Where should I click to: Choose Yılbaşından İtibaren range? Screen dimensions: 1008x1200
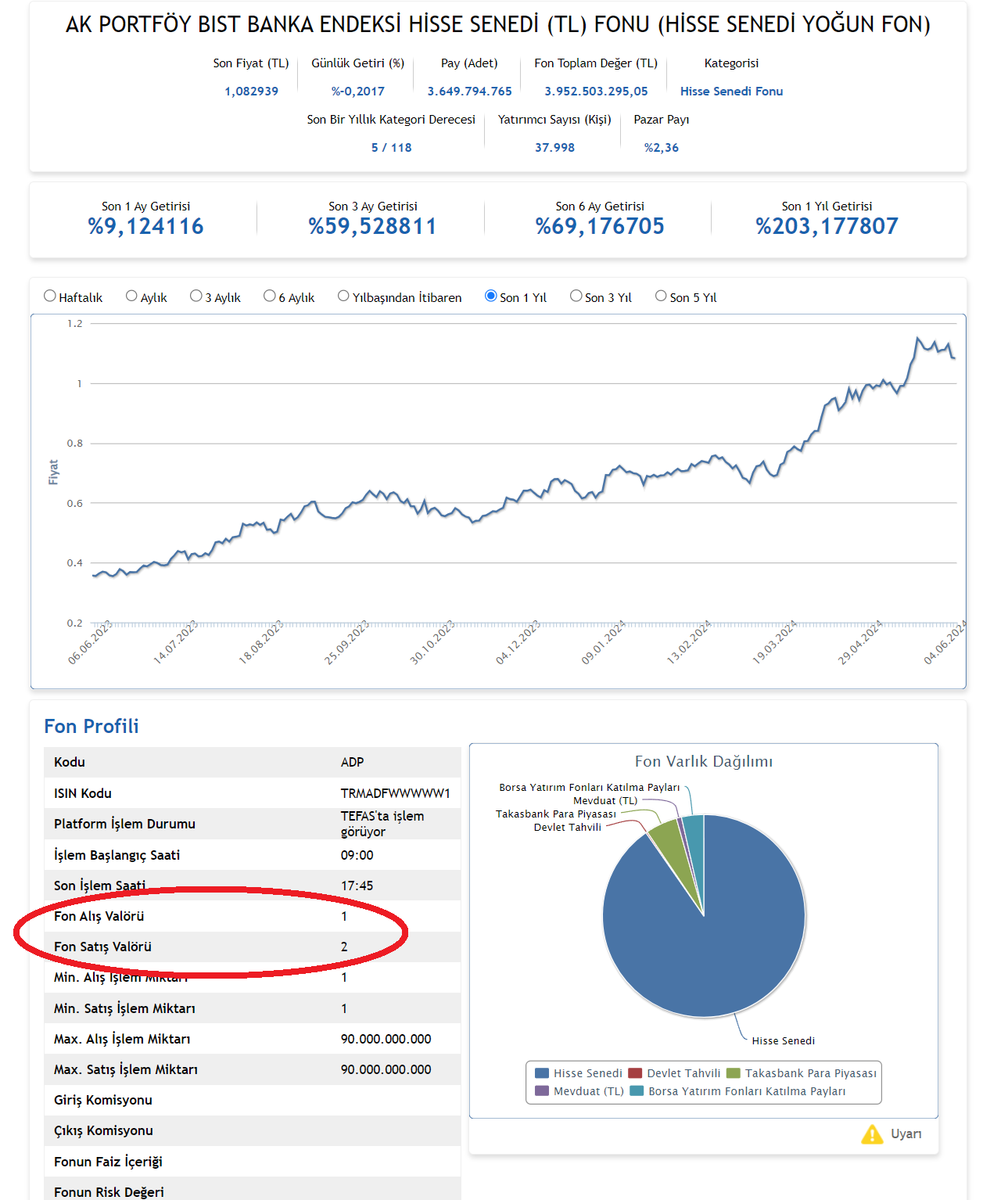tap(343, 296)
